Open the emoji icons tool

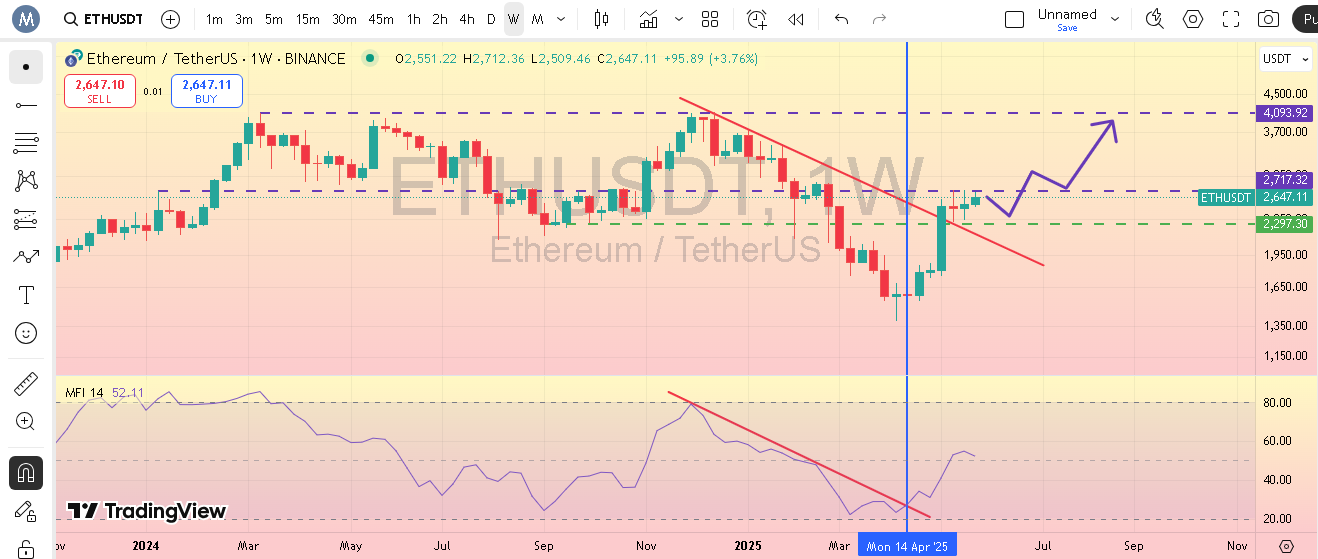click(x=26, y=333)
